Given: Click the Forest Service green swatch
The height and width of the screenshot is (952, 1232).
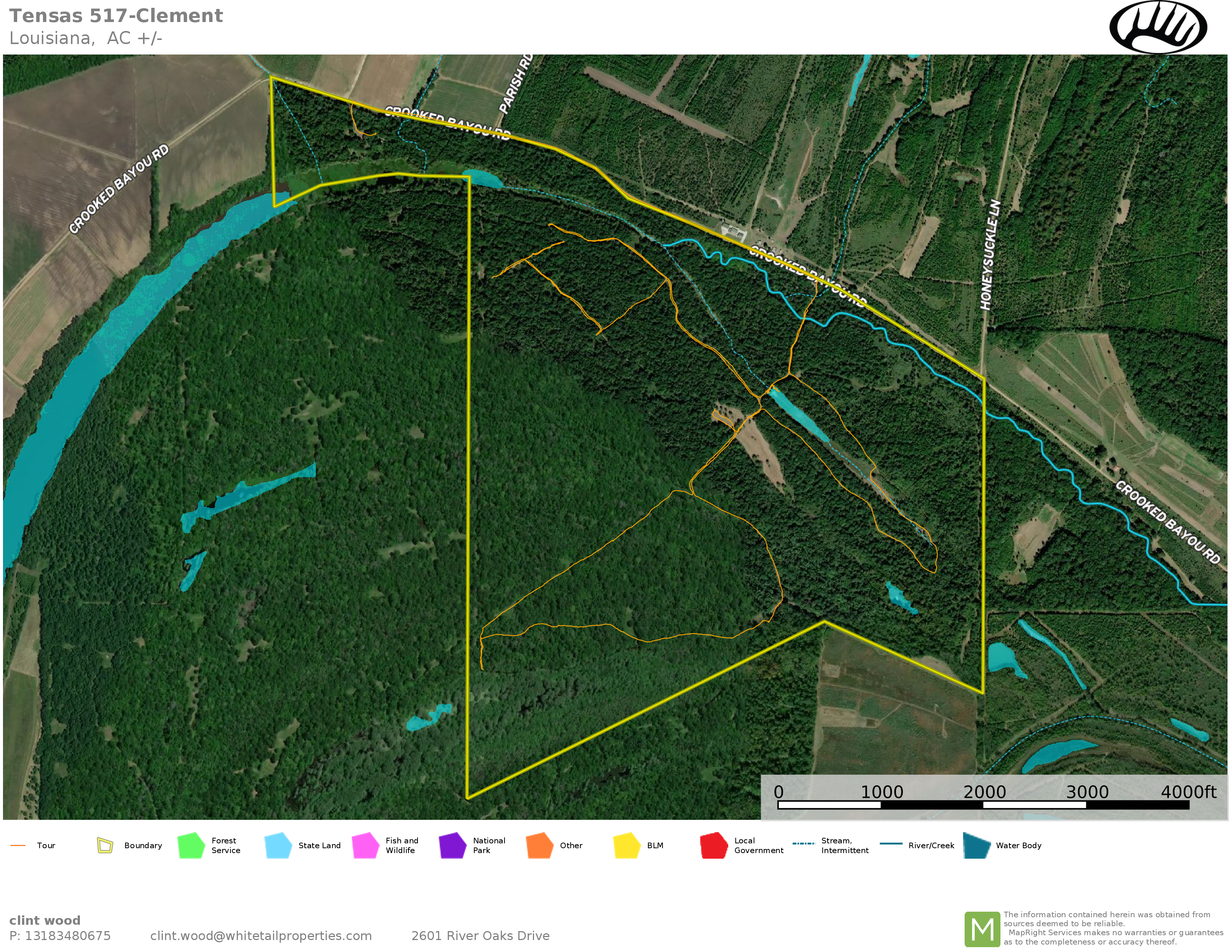Looking at the screenshot, I should pyautogui.click(x=191, y=845).
